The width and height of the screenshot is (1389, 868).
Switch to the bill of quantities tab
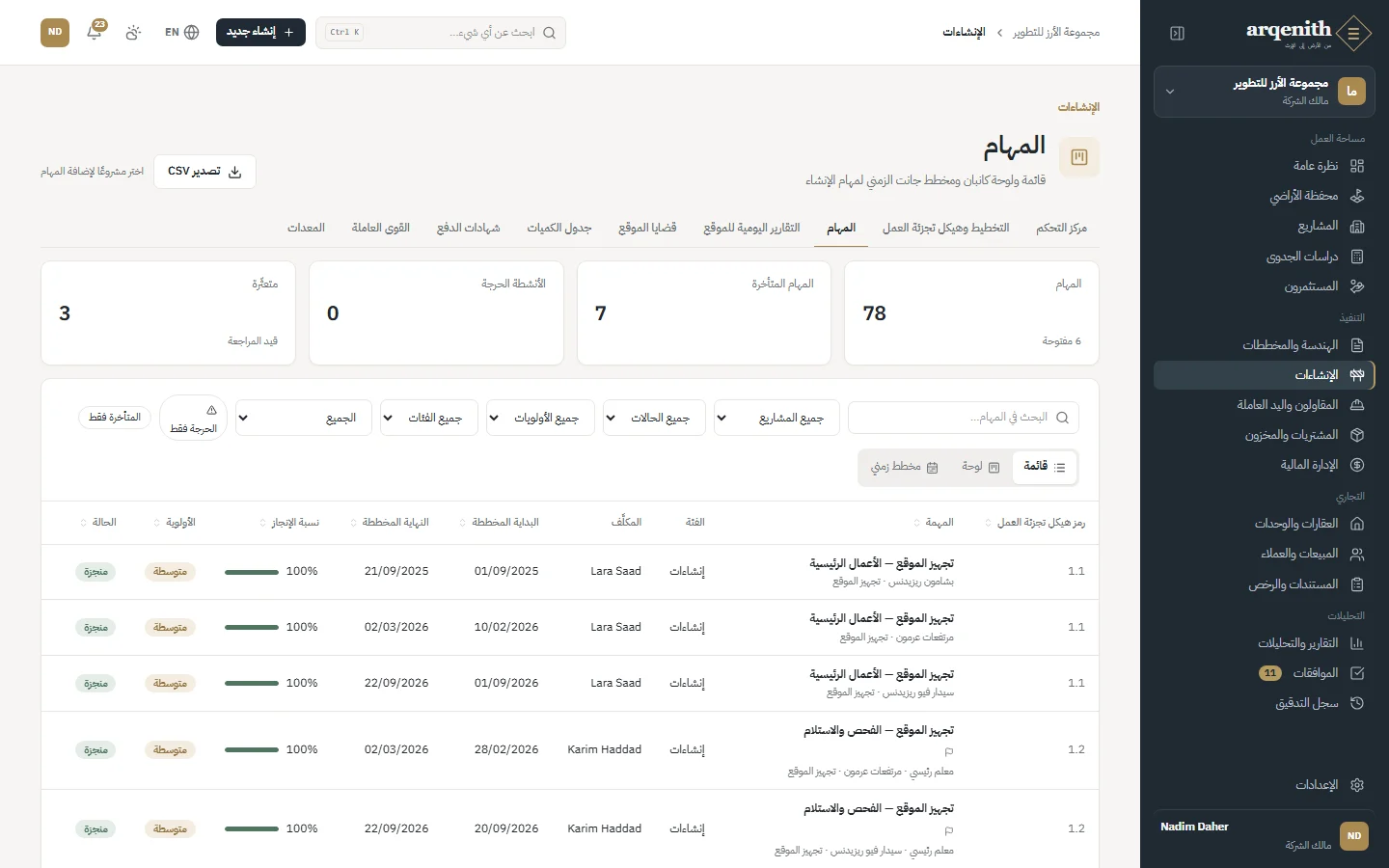pos(559,228)
